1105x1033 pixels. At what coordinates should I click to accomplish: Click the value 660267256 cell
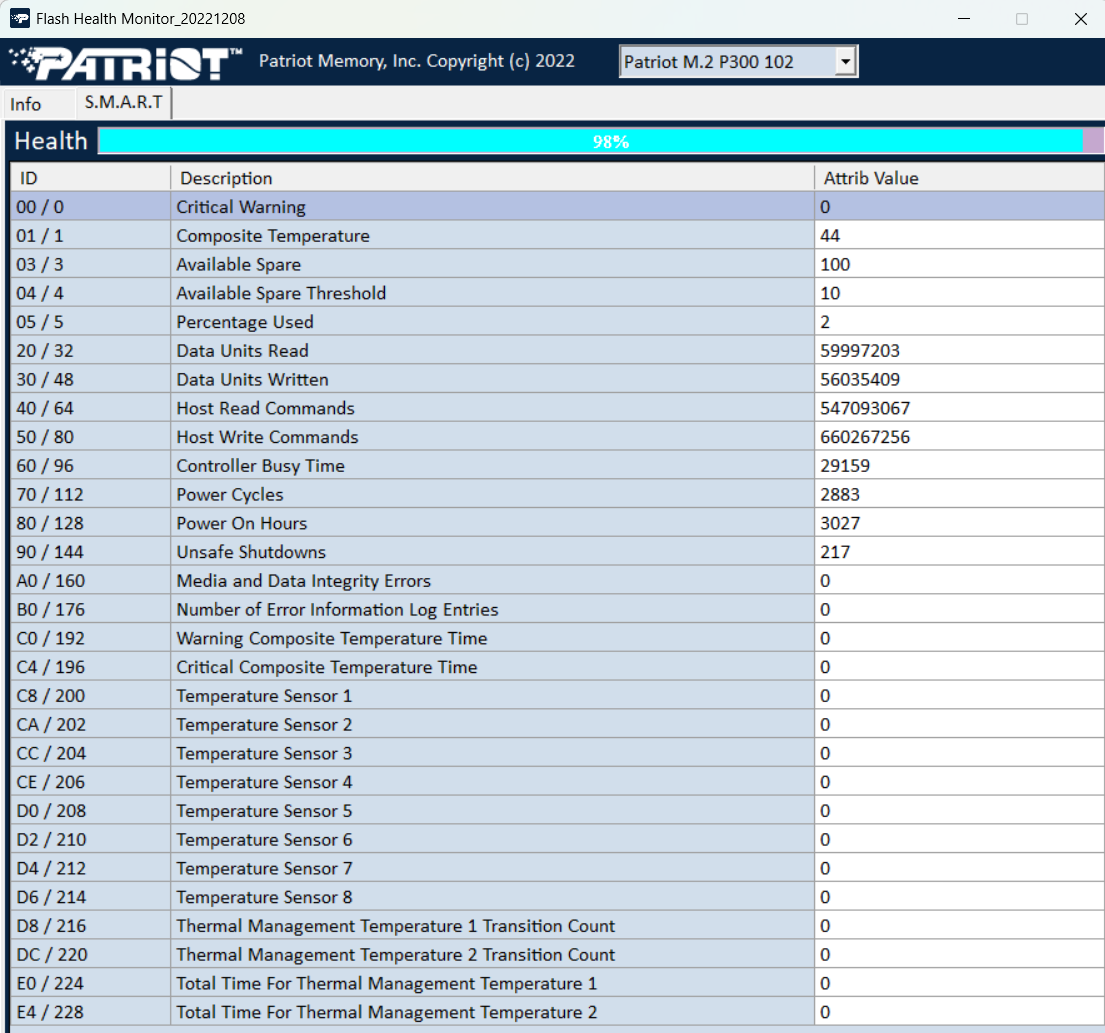(959, 437)
